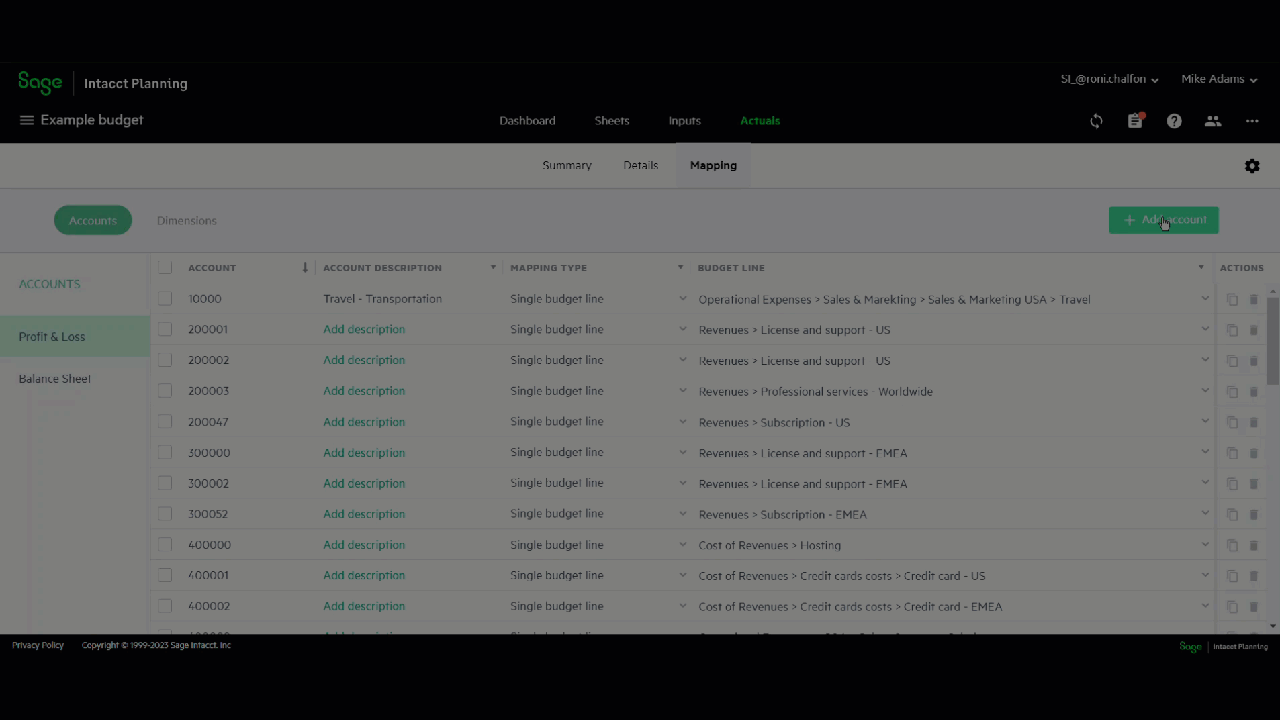The width and height of the screenshot is (1280, 720).
Task: Expand budget line dropdown for account 10000
Action: tap(1204, 299)
